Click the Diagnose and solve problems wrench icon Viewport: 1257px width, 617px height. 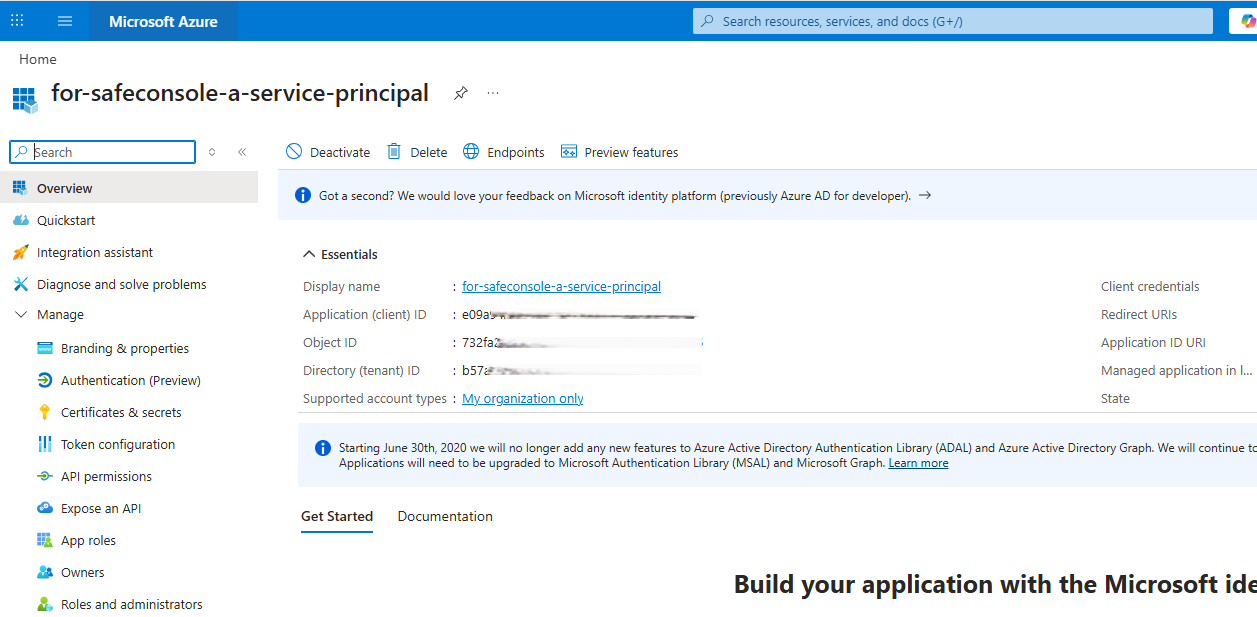20,284
